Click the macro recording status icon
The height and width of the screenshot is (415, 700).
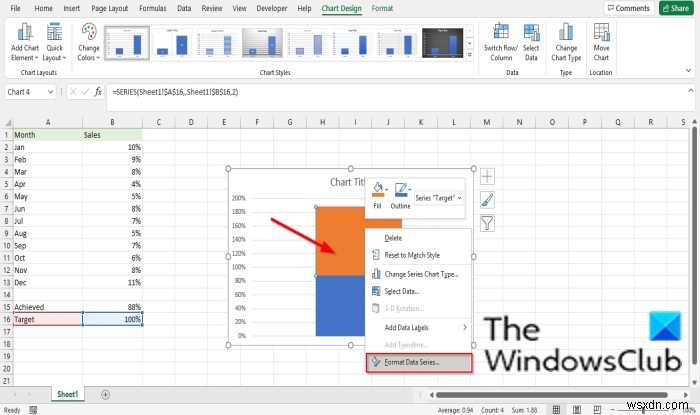[x=33, y=410]
